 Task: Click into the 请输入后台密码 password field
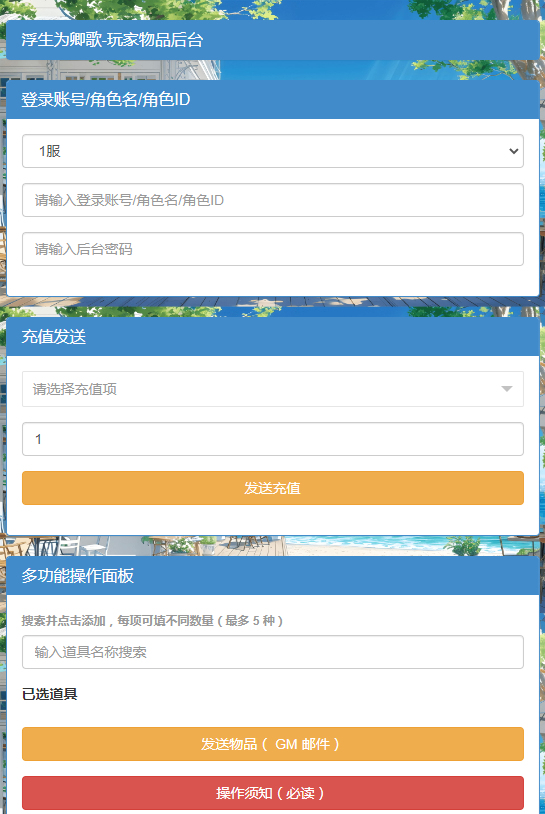click(272, 249)
